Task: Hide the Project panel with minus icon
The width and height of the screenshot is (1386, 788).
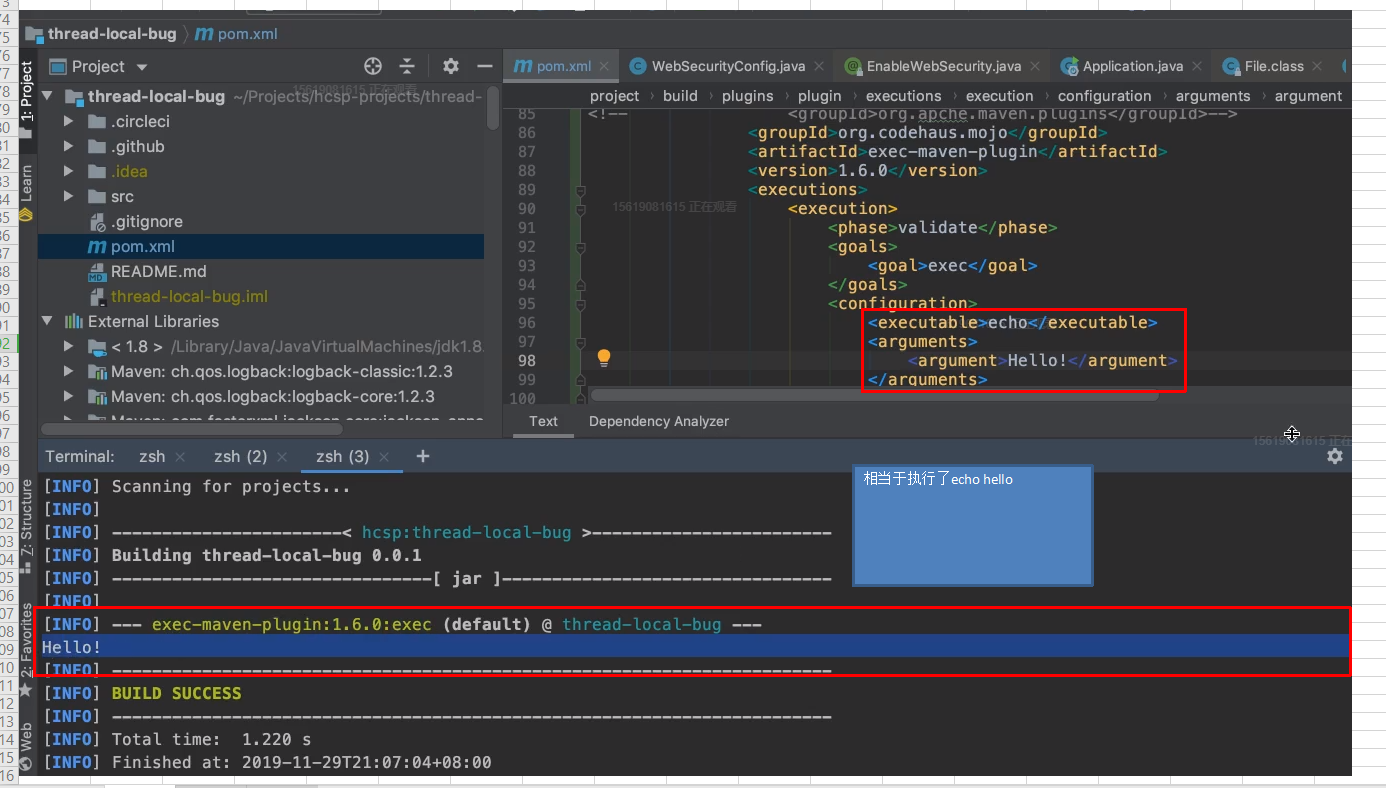Action: pos(485,66)
